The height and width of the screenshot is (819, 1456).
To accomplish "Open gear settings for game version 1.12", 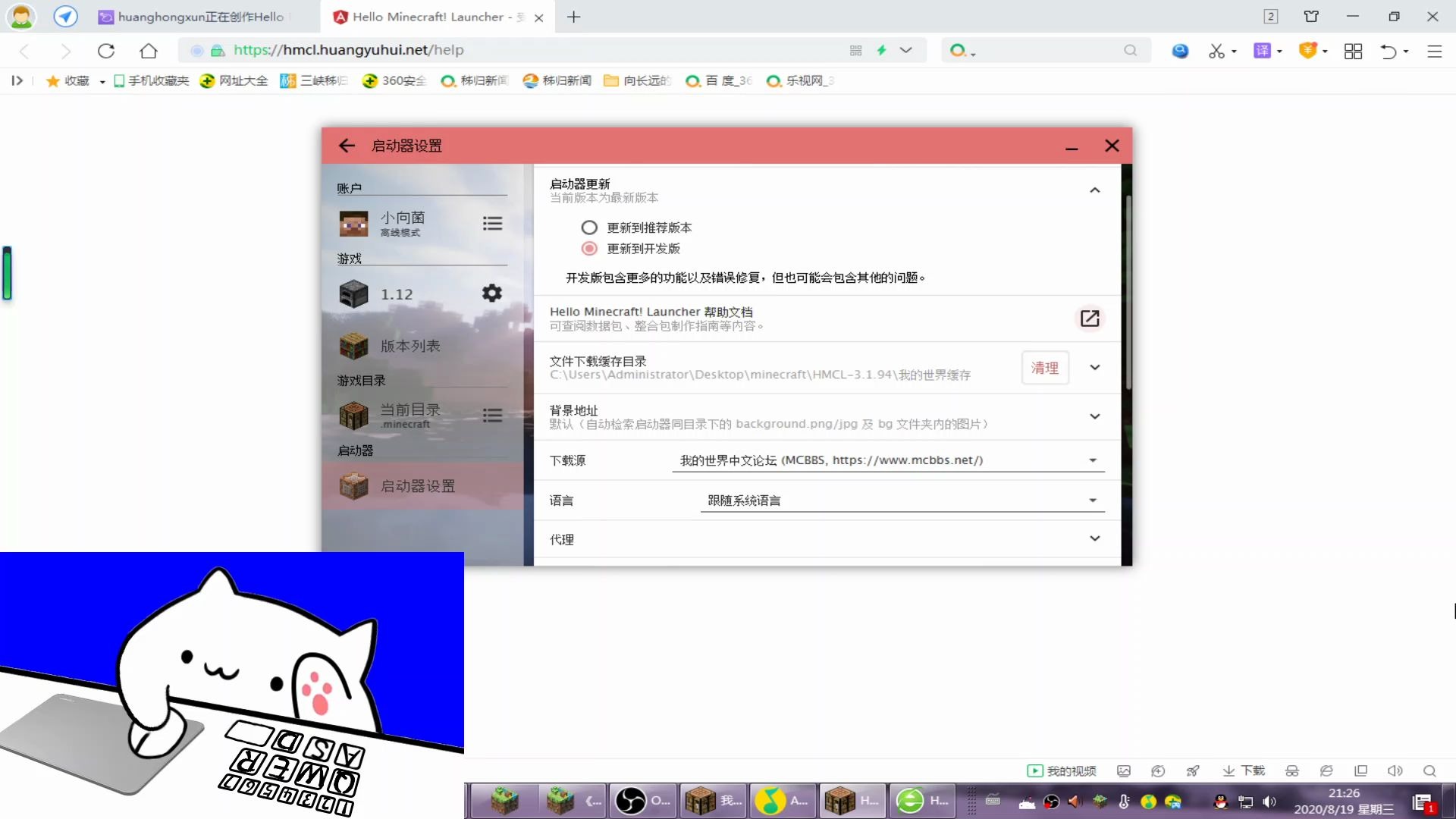I will pos(492,293).
